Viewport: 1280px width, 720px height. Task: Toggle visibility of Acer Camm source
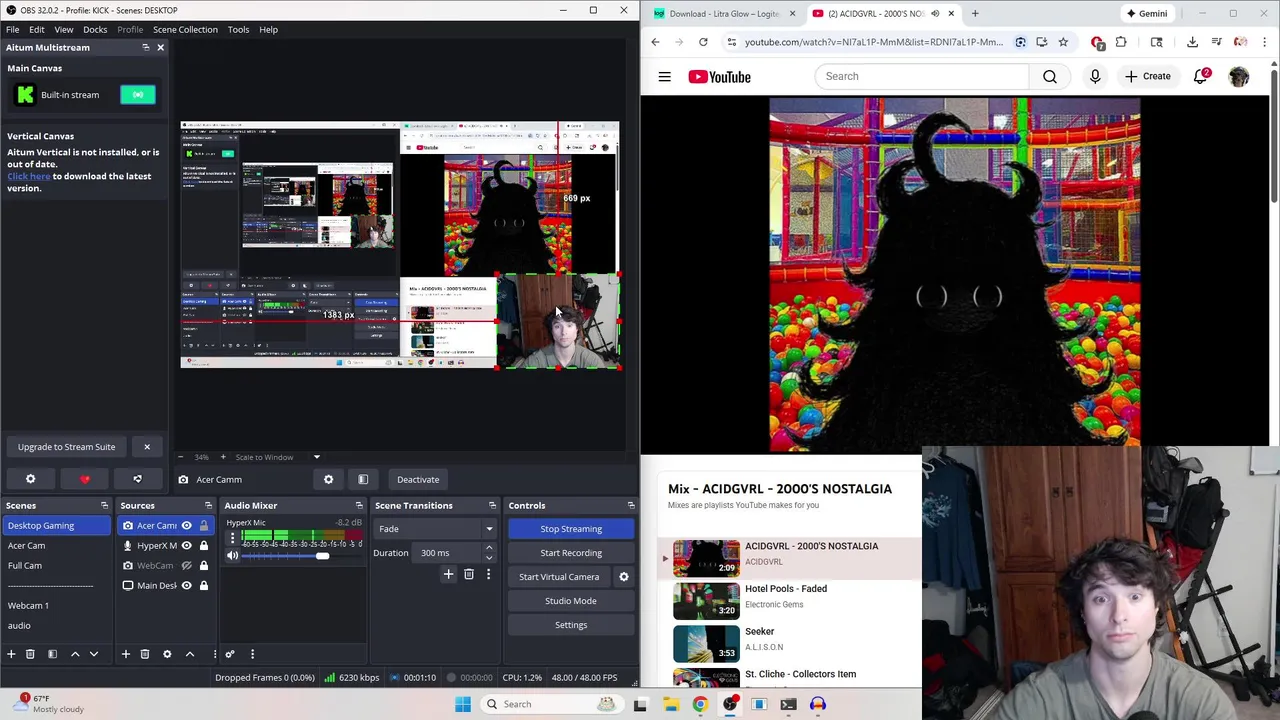point(186,525)
